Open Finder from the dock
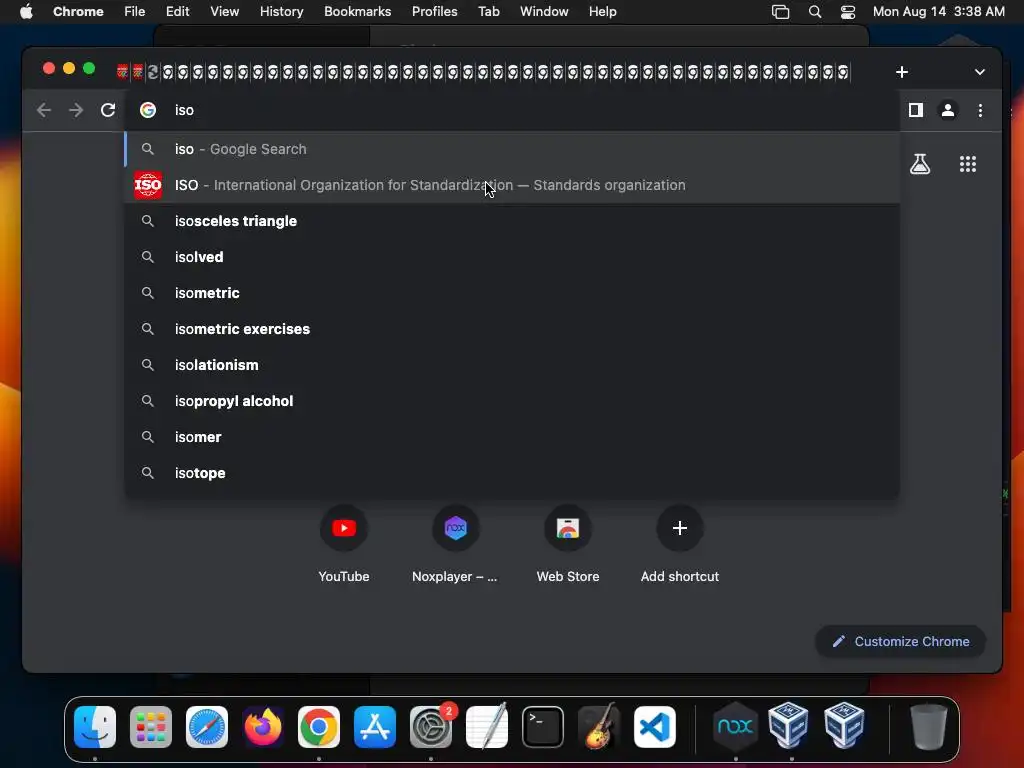Viewport: 1024px width, 768px height. (95, 726)
